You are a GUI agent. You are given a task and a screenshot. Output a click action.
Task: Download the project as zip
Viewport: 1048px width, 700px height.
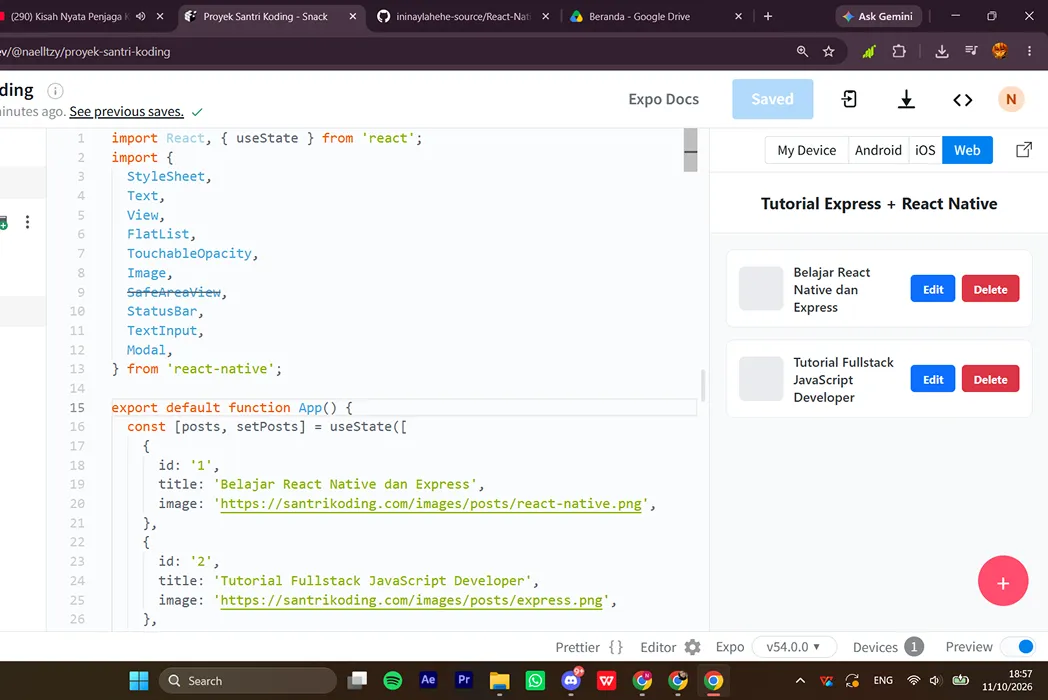906,100
